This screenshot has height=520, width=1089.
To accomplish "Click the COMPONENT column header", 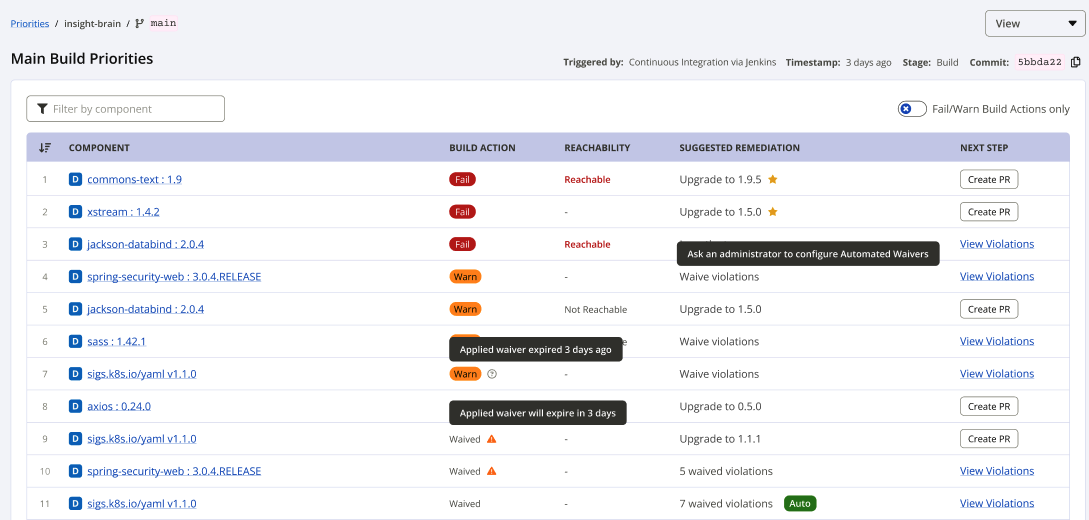I will pyautogui.click(x=99, y=148).
